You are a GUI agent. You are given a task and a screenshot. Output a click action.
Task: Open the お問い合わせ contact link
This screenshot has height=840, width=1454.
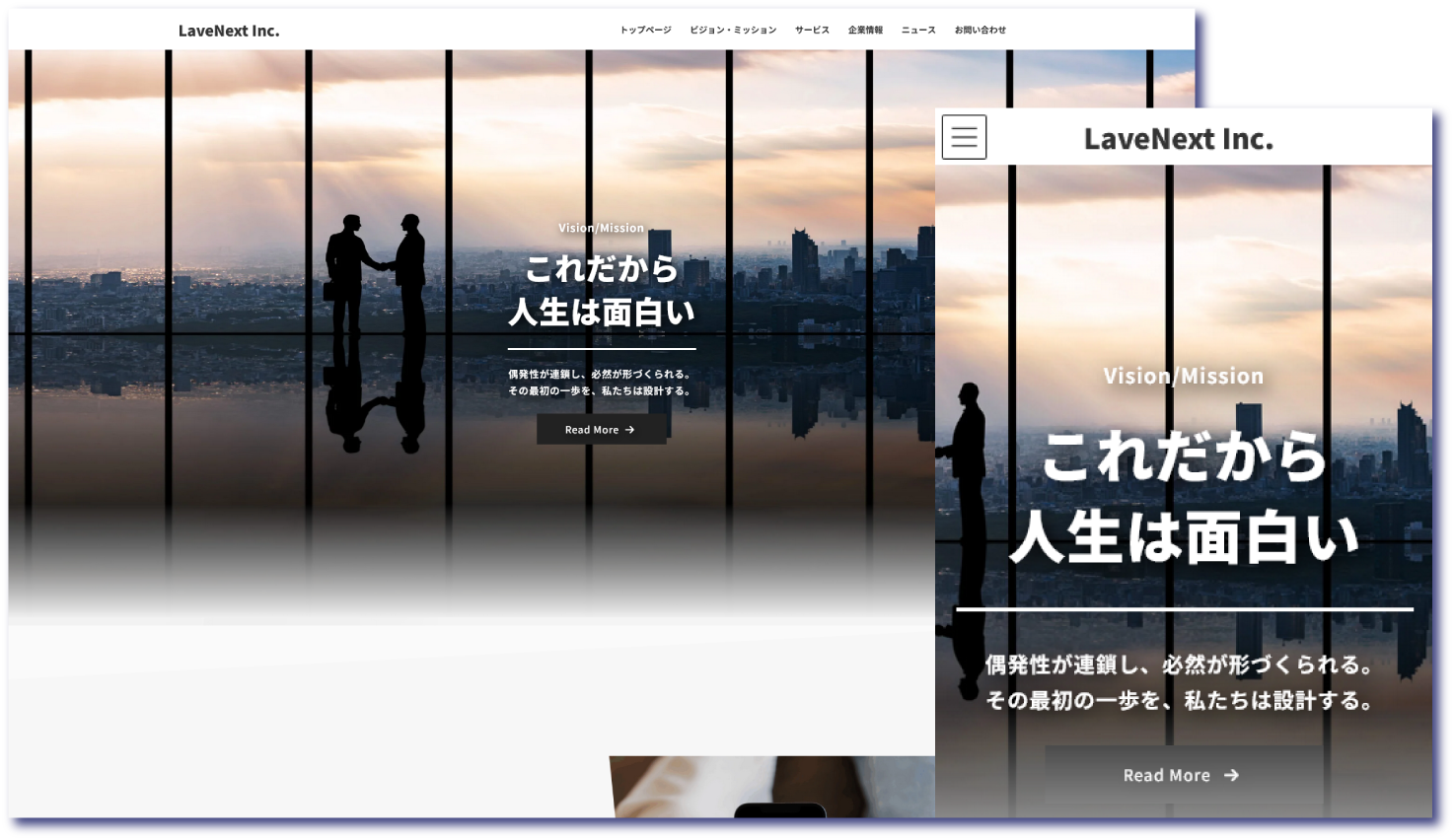coord(980,31)
